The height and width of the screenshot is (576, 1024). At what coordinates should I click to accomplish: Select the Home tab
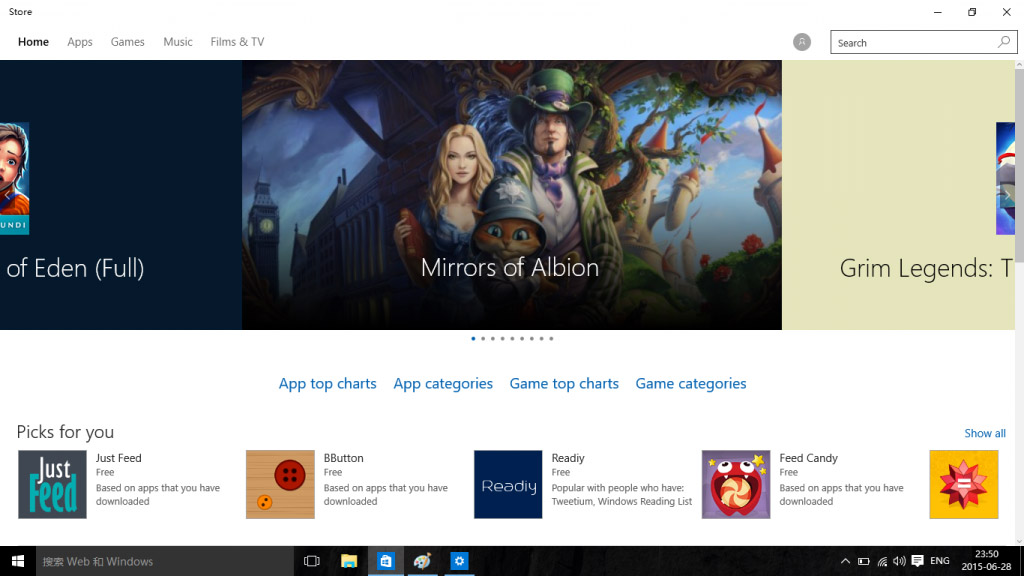pyautogui.click(x=33, y=42)
